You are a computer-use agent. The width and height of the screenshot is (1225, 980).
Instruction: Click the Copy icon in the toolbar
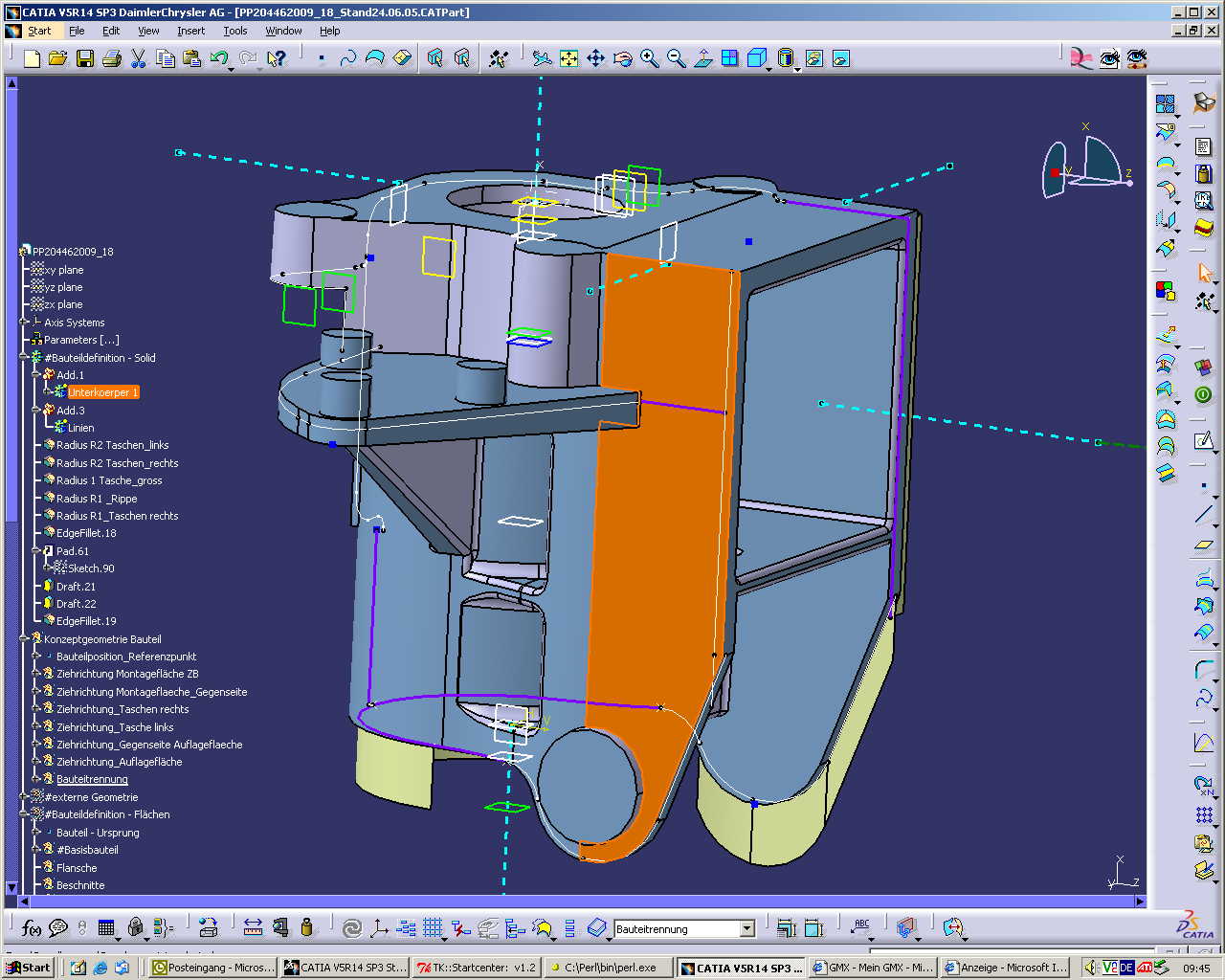click(x=165, y=59)
